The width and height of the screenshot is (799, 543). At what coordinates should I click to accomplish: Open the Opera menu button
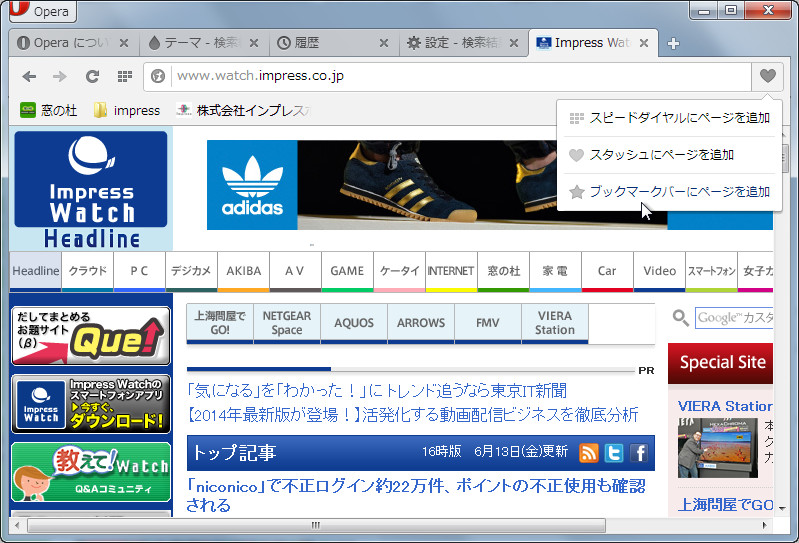coord(42,11)
